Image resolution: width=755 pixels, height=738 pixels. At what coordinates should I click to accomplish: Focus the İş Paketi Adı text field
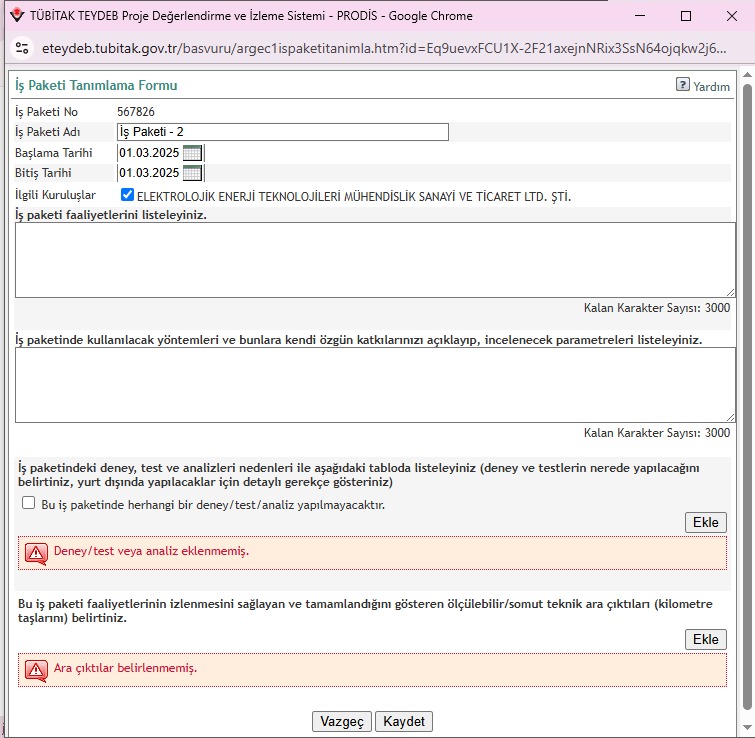point(283,132)
